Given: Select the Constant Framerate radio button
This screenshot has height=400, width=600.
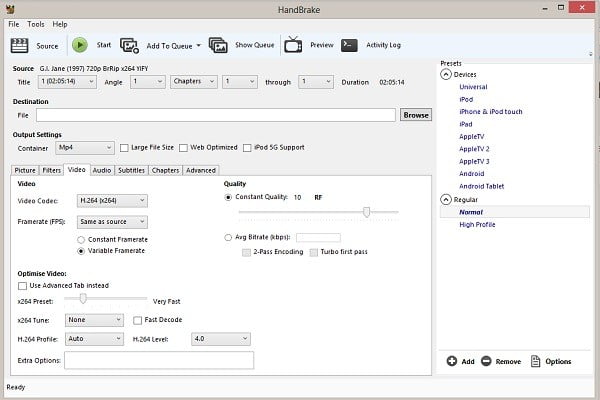Looking at the screenshot, I should (x=81, y=239).
